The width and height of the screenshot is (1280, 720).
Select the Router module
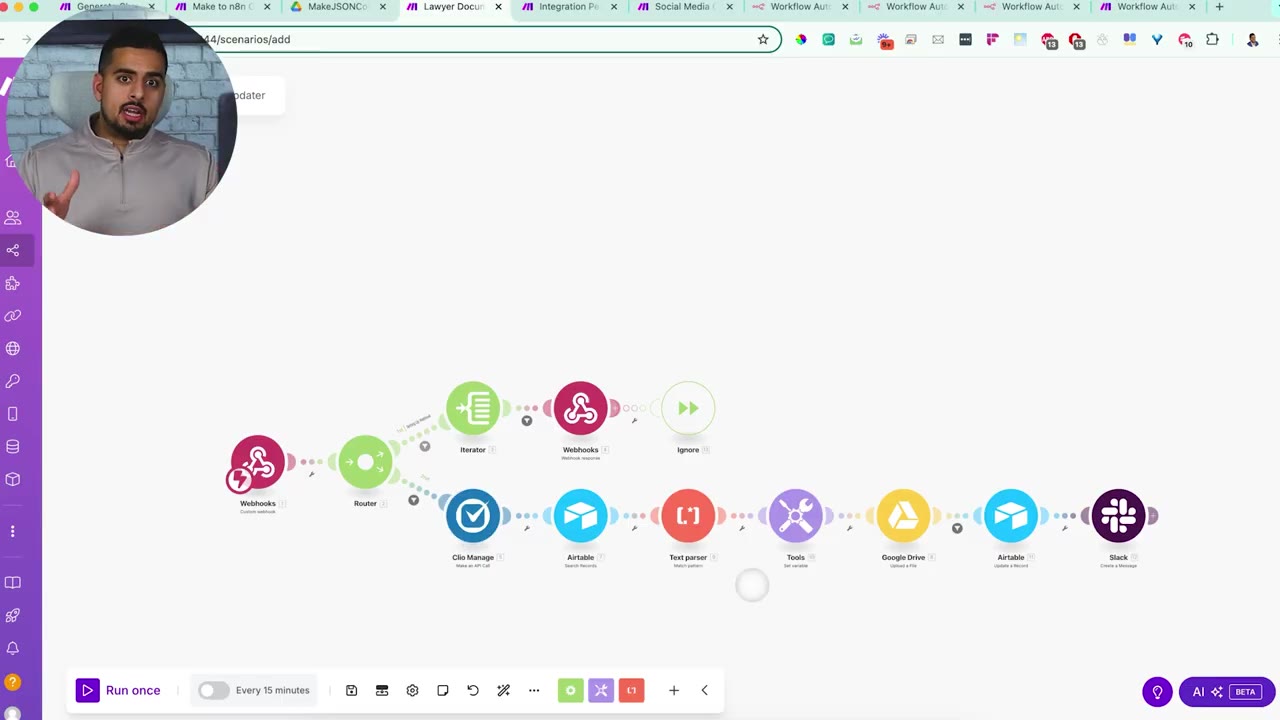(365, 462)
